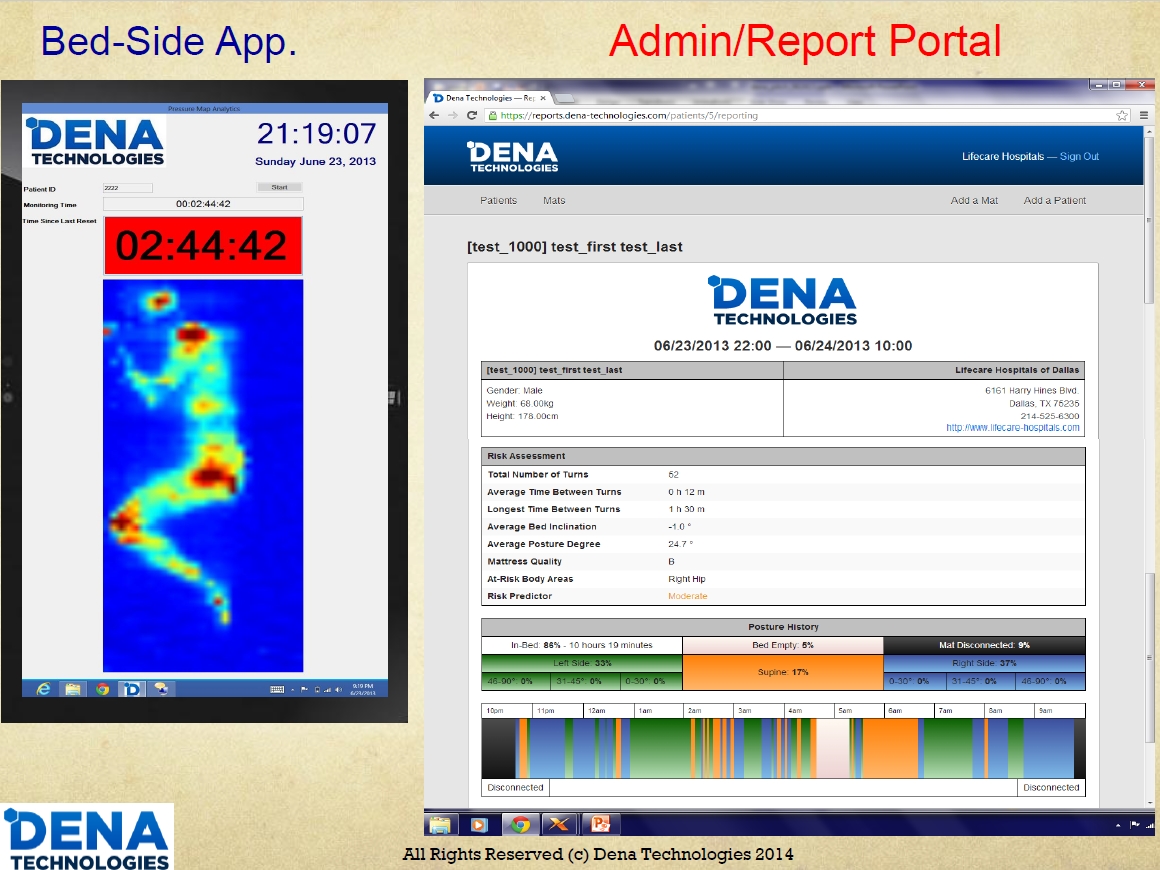The image size is (1160, 870).
Task: Click the pressure map heat image
Action: pos(203,476)
